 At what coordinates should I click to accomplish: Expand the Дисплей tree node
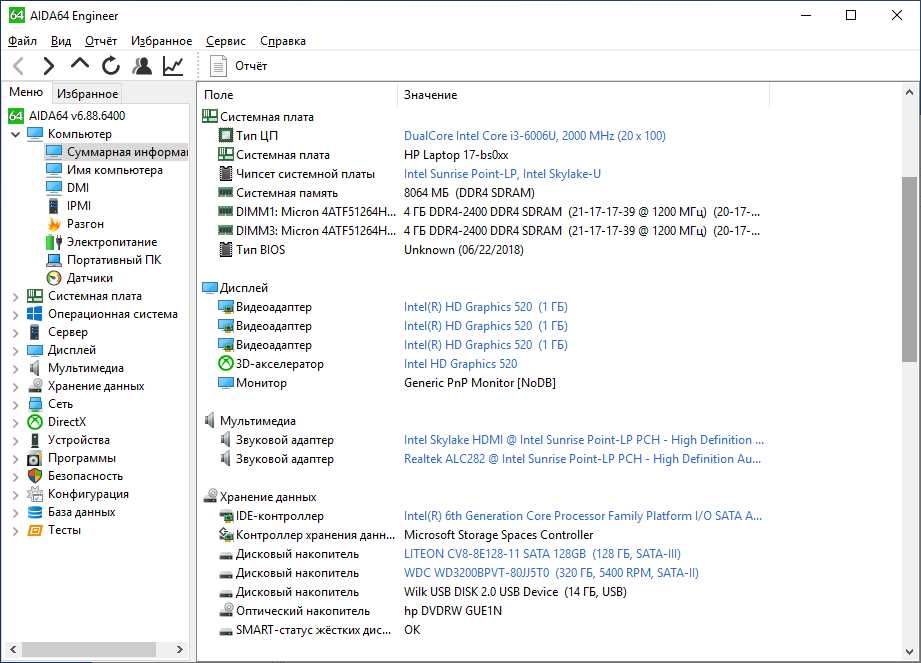(16, 351)
